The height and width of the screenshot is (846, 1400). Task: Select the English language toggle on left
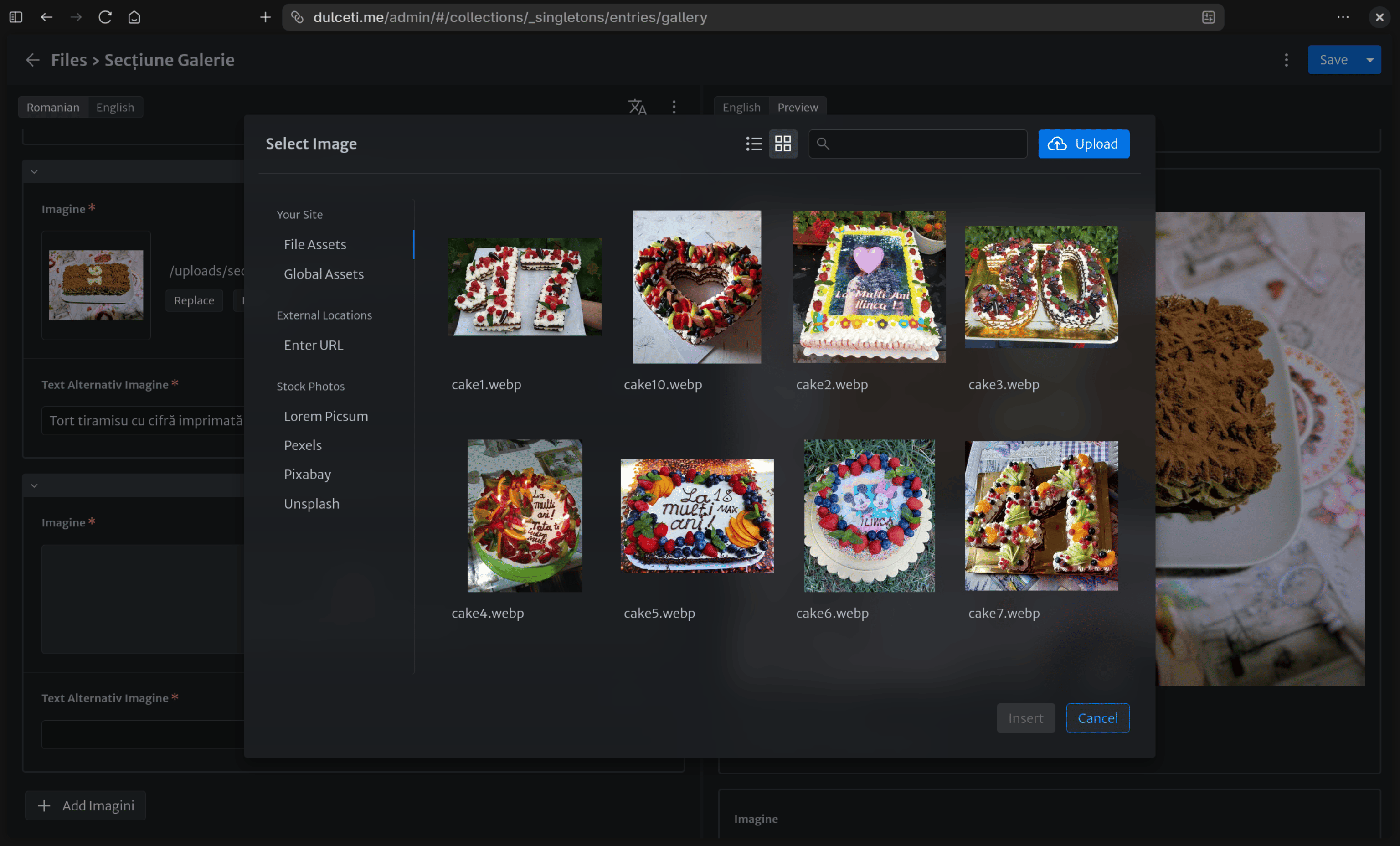coord(115,107)
